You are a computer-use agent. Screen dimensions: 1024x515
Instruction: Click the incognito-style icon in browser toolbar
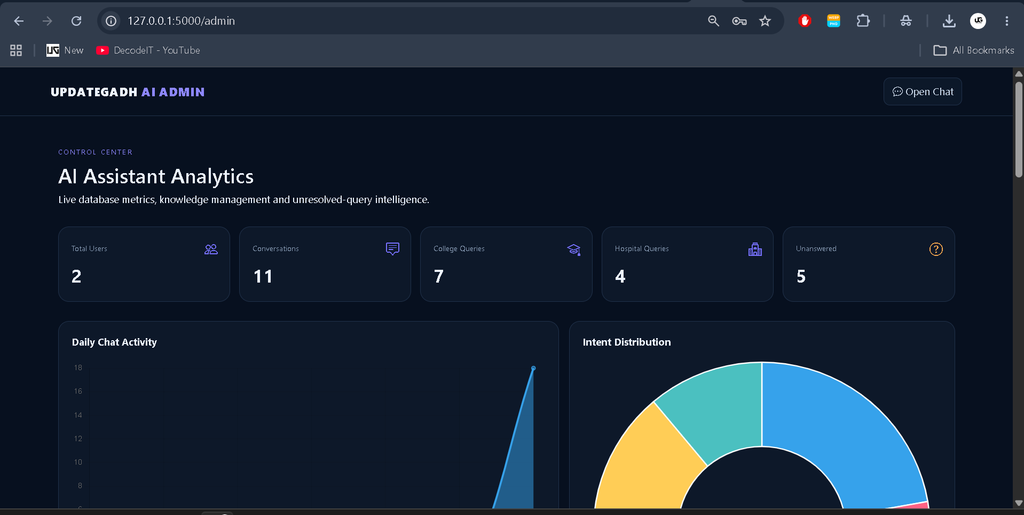point(905,21)
